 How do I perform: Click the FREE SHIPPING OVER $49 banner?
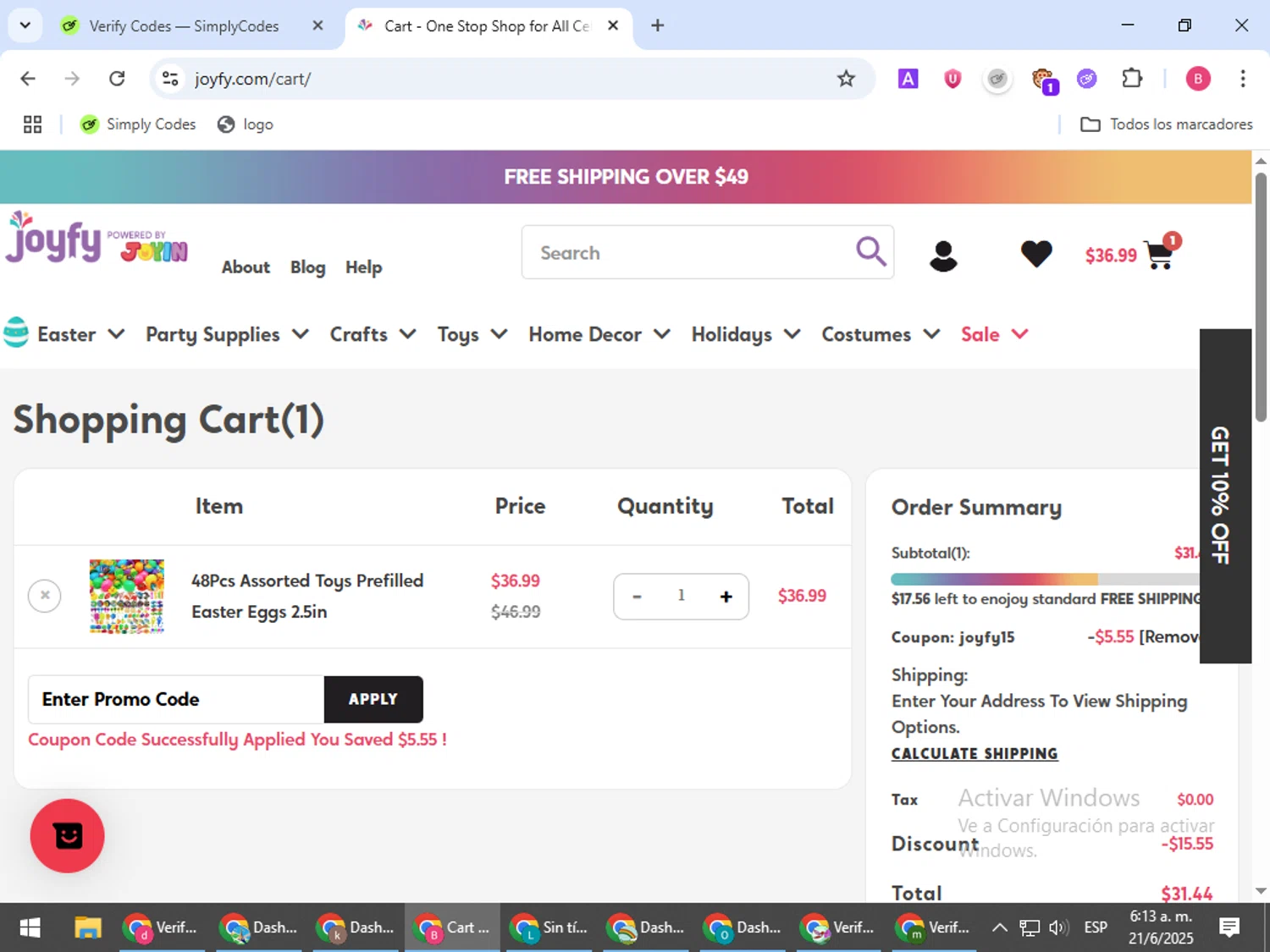click(x=626, y=177)
